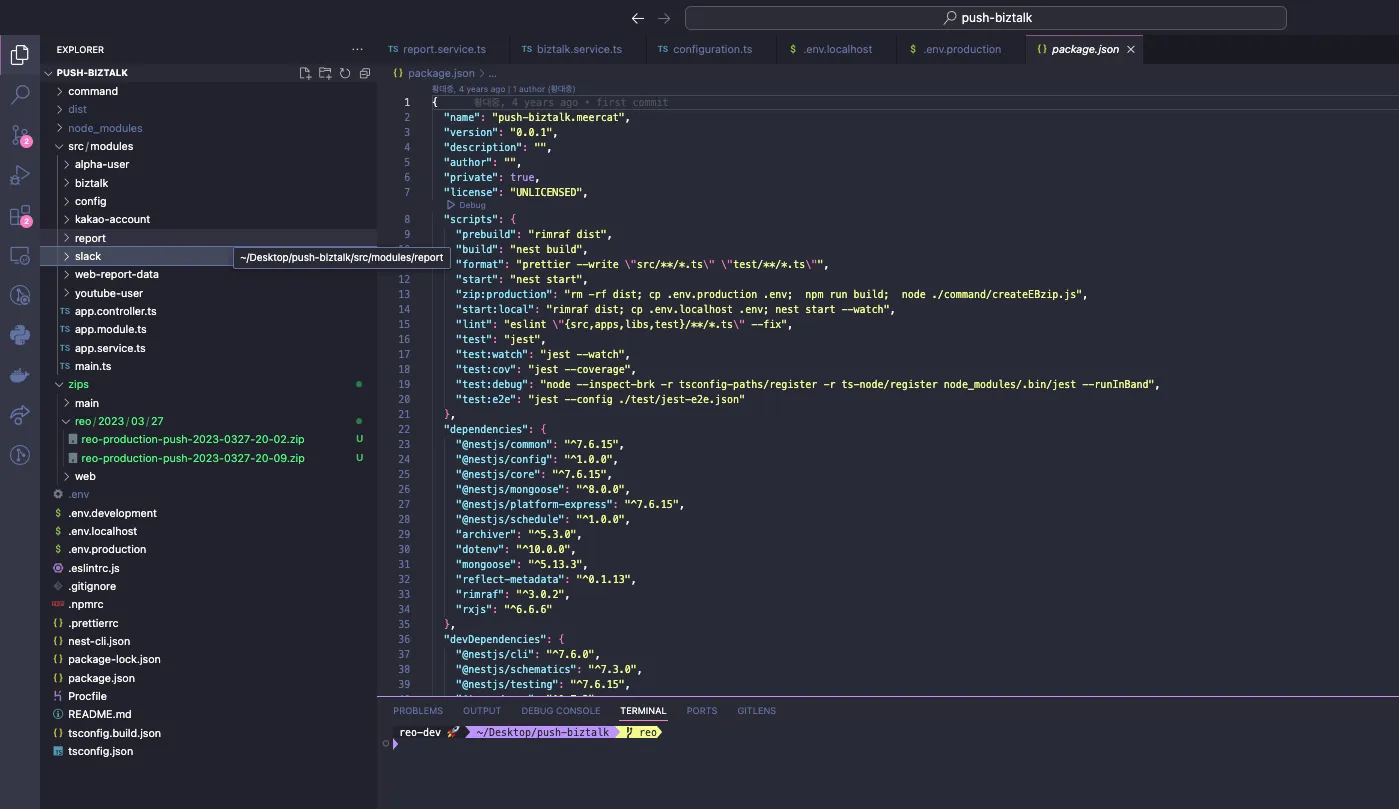
Task: Close the package.json editor tab
Action: tap(1131, 49)
